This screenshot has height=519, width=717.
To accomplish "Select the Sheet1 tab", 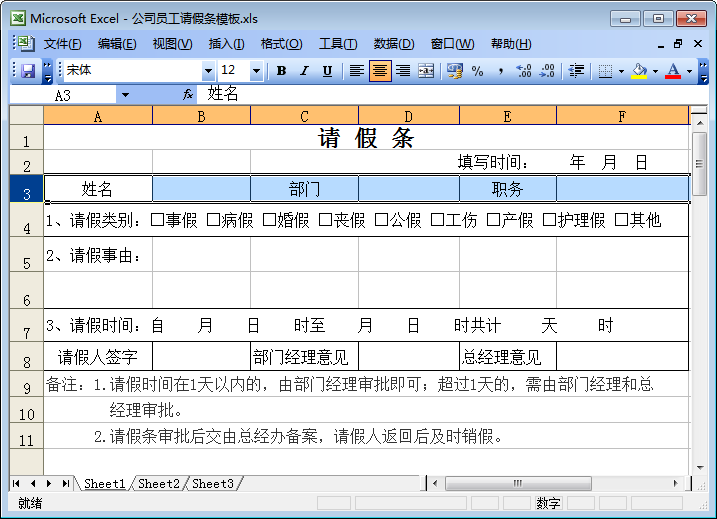I will 105,483.
